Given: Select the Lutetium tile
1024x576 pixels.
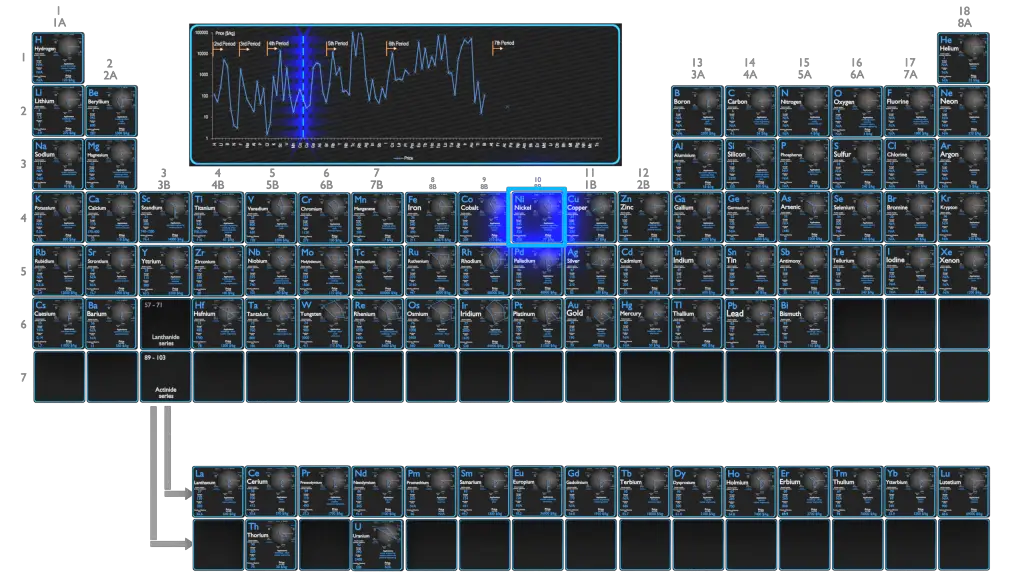Looking at the screenshot, I should (x=963, y=492).
